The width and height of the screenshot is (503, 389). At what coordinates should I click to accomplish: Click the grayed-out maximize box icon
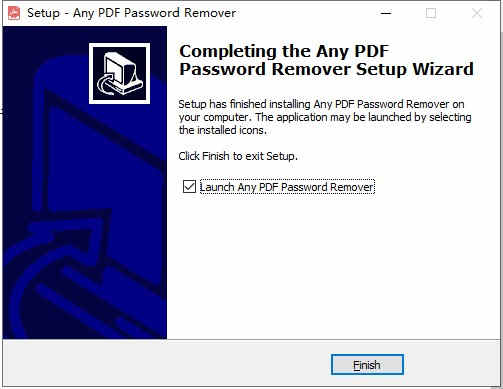coord(431,13)
